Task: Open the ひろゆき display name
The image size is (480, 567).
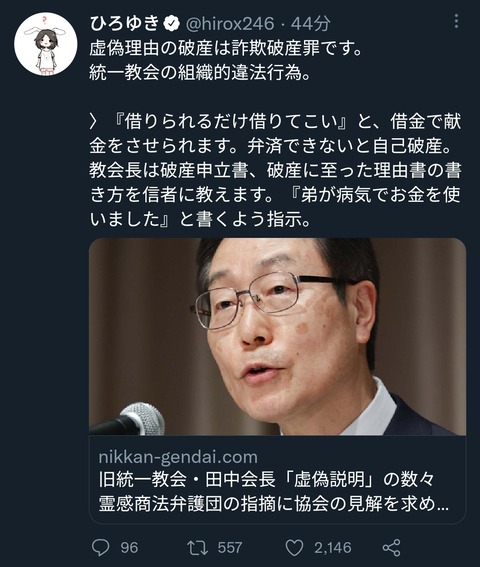Action: 125,24
